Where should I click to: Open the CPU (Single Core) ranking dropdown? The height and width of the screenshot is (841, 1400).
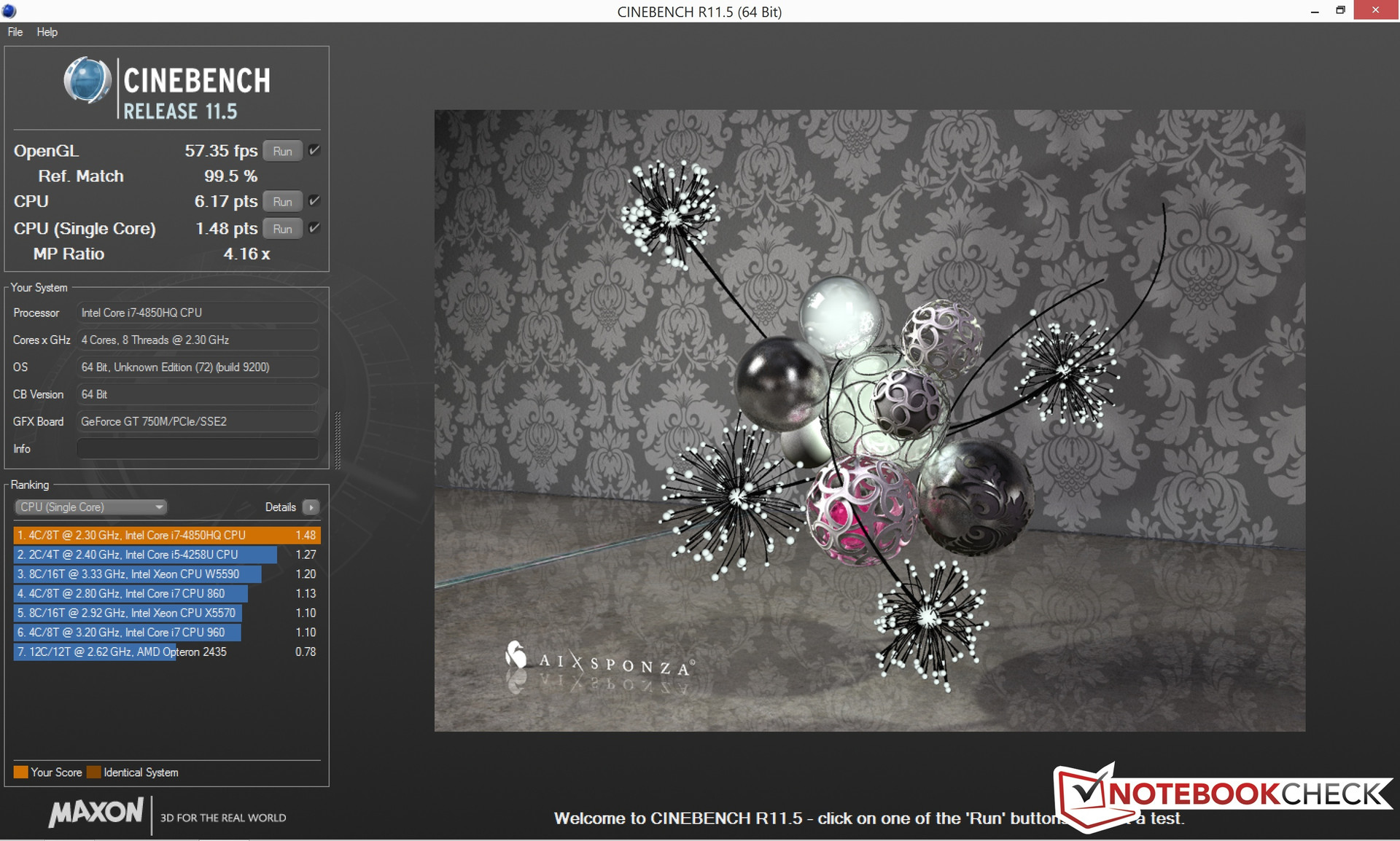(x=90, y=507)
